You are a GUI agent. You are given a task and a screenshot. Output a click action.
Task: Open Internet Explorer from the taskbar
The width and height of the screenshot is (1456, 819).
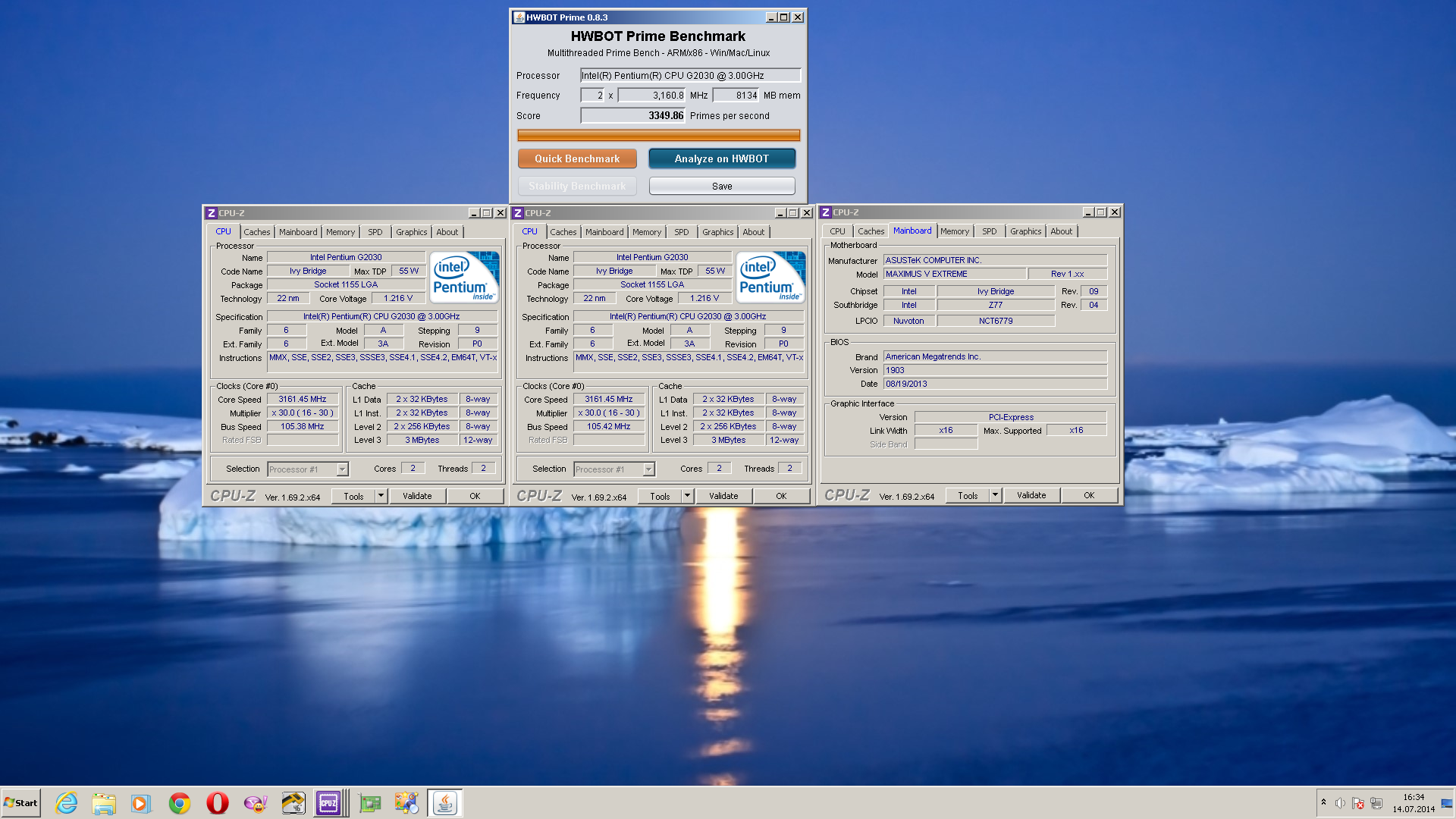click(67, 803)
